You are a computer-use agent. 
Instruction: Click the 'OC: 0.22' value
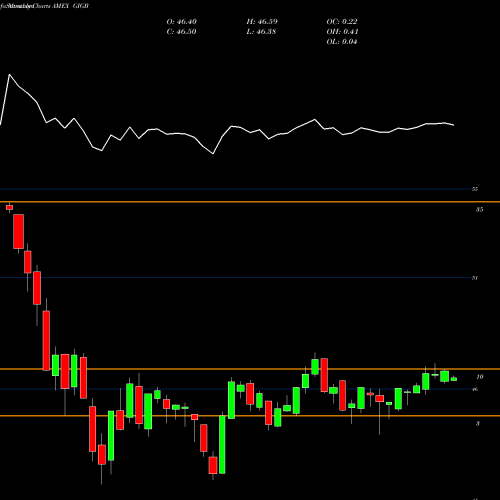coord(342,22)
